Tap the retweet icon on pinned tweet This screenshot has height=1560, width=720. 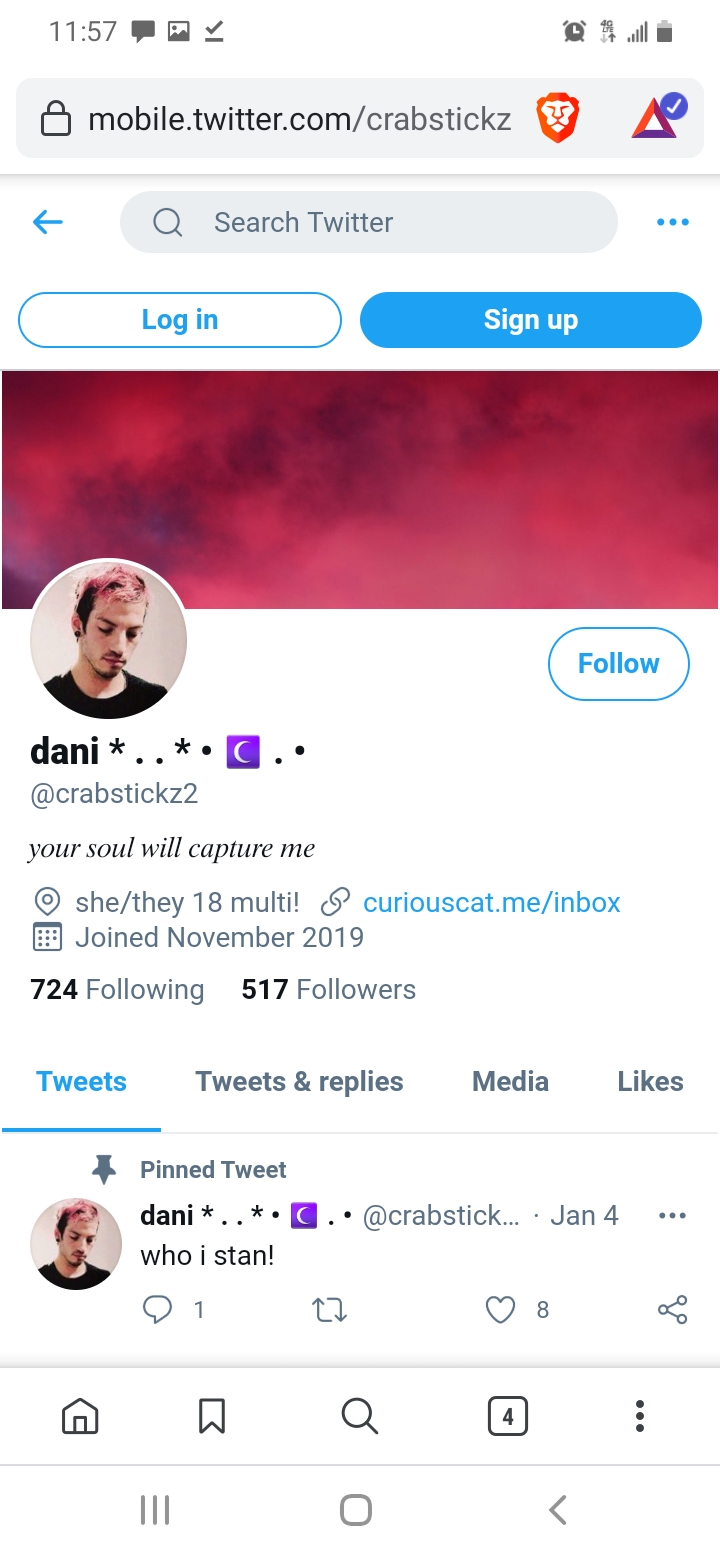pyautogui.click(x=330, y=1310)
